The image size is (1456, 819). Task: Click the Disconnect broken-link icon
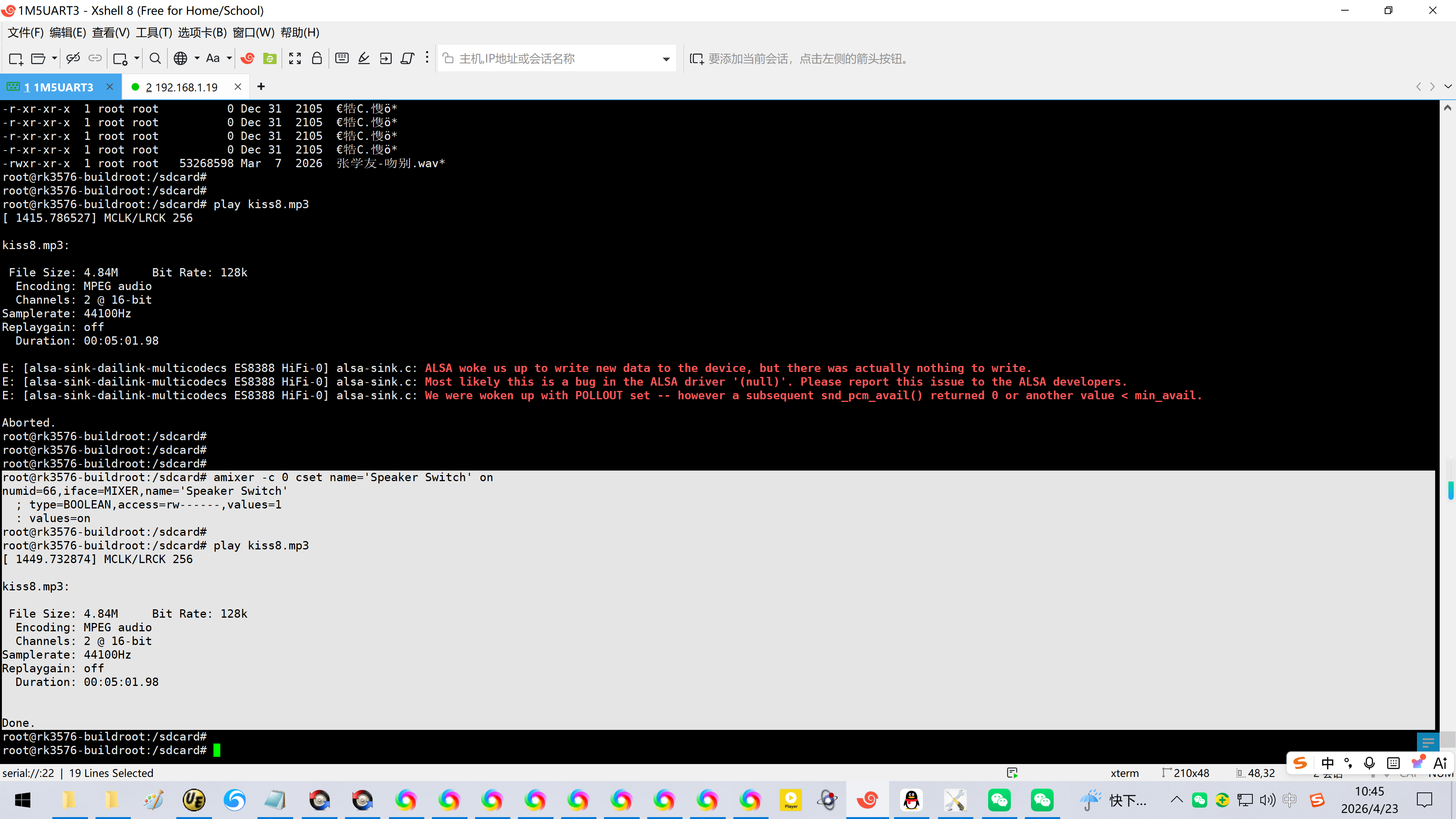tap(73, 58)
